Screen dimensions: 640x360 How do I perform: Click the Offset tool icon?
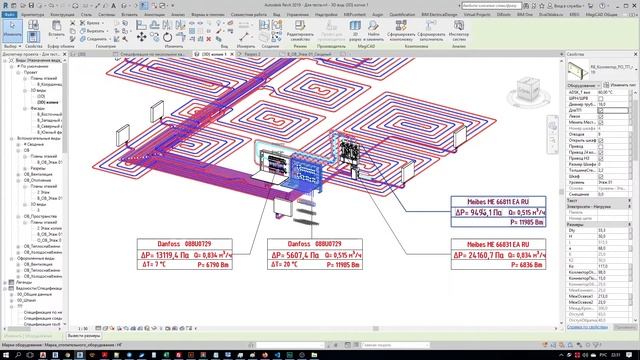(x=154, y=25)
